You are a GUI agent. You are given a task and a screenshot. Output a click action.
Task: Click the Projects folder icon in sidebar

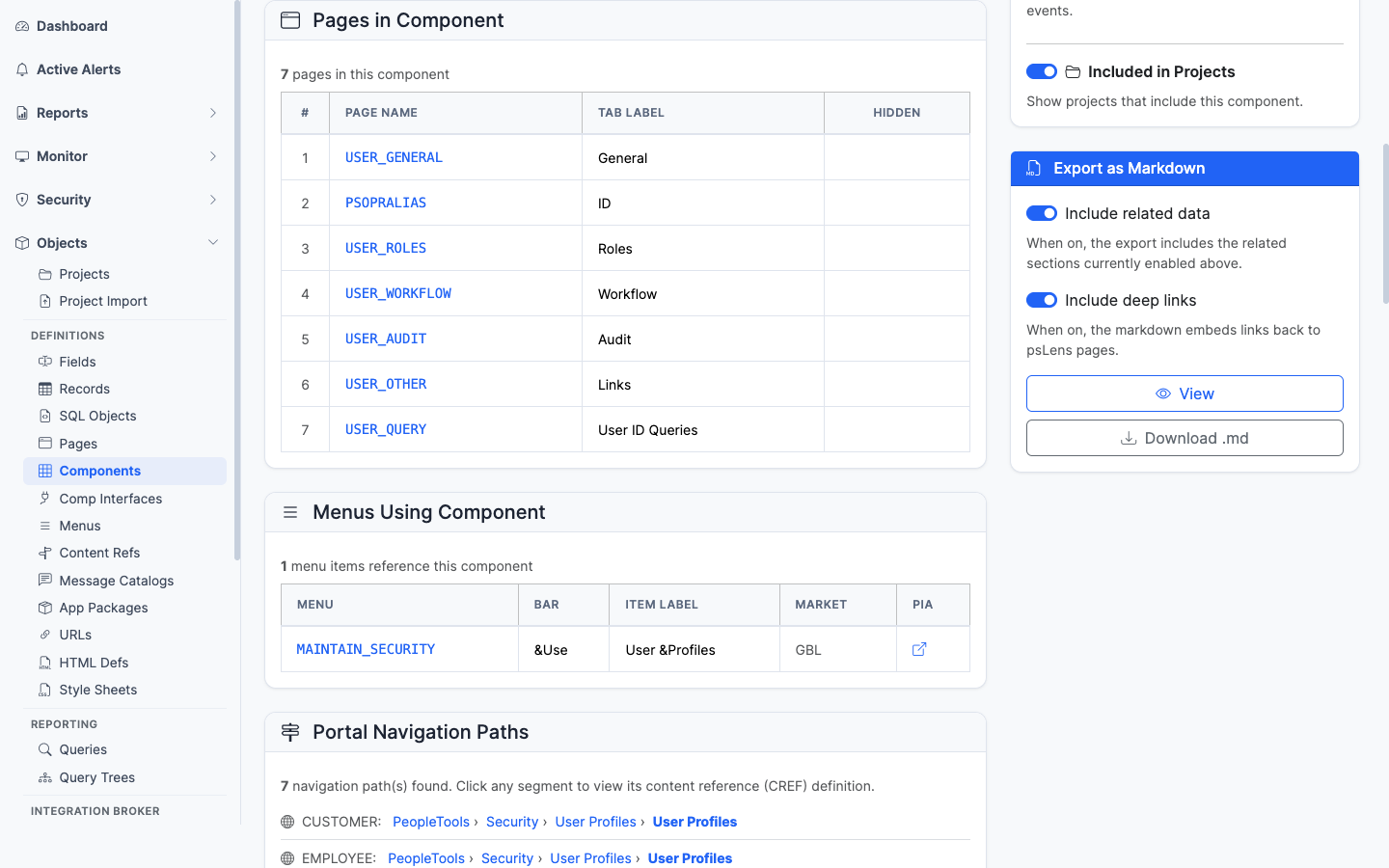45,274
